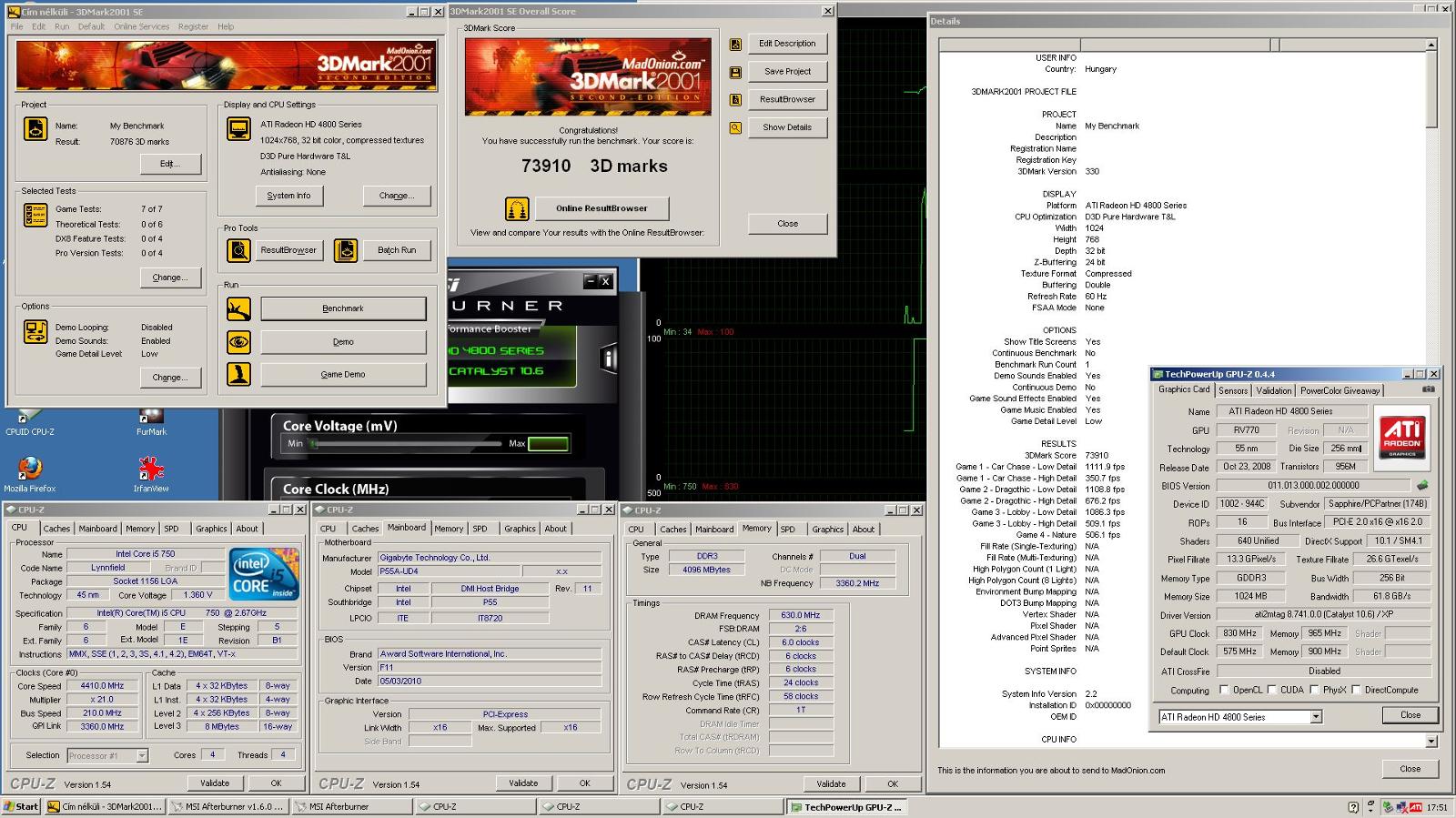Click the GPU-Z camera screenshot icon

point(1429,389)
